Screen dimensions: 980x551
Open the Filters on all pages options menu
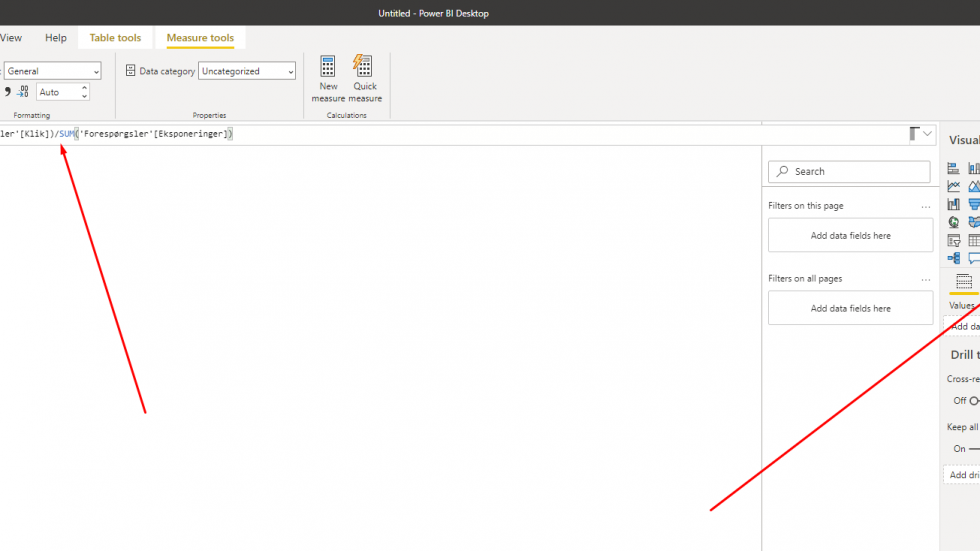pos(926,279)
